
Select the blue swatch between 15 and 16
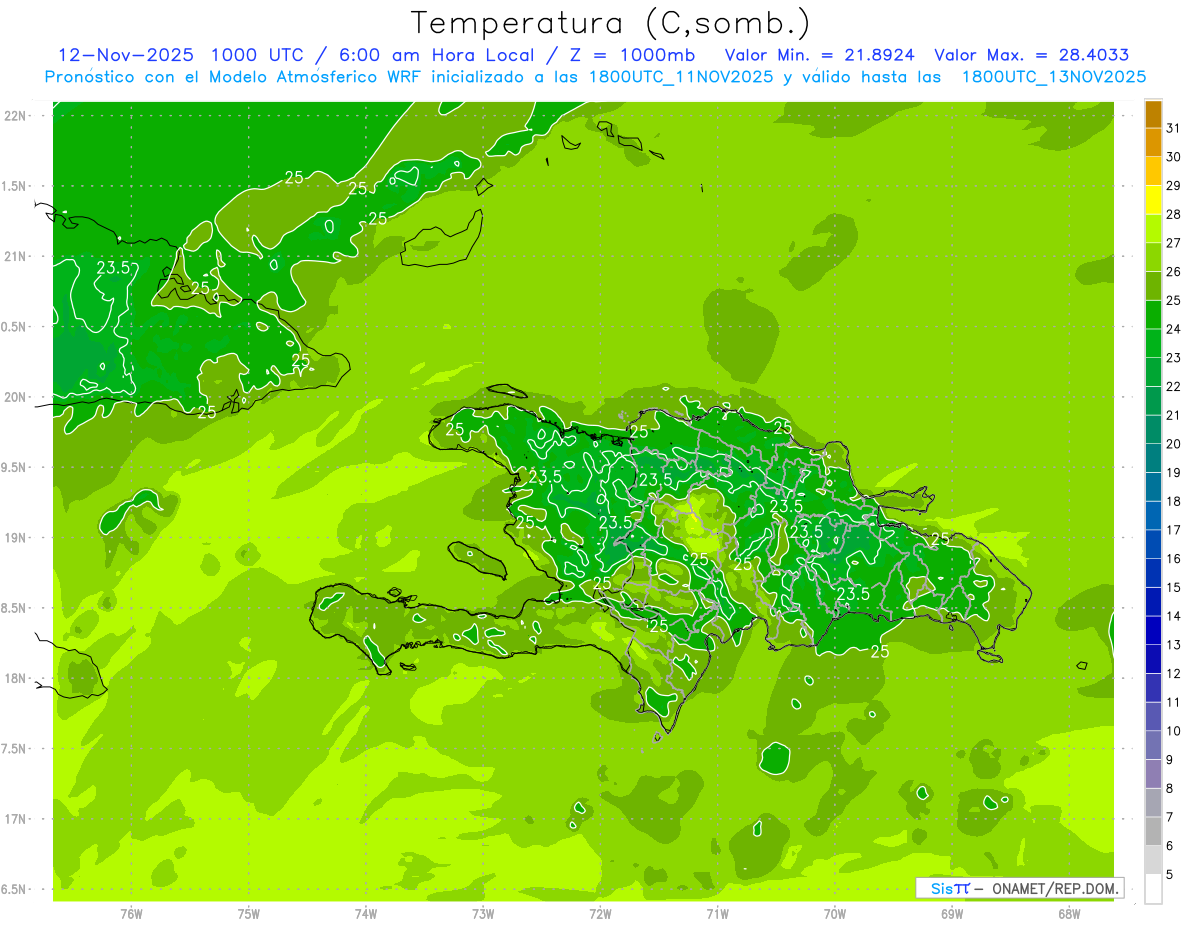pos(1153,574)
